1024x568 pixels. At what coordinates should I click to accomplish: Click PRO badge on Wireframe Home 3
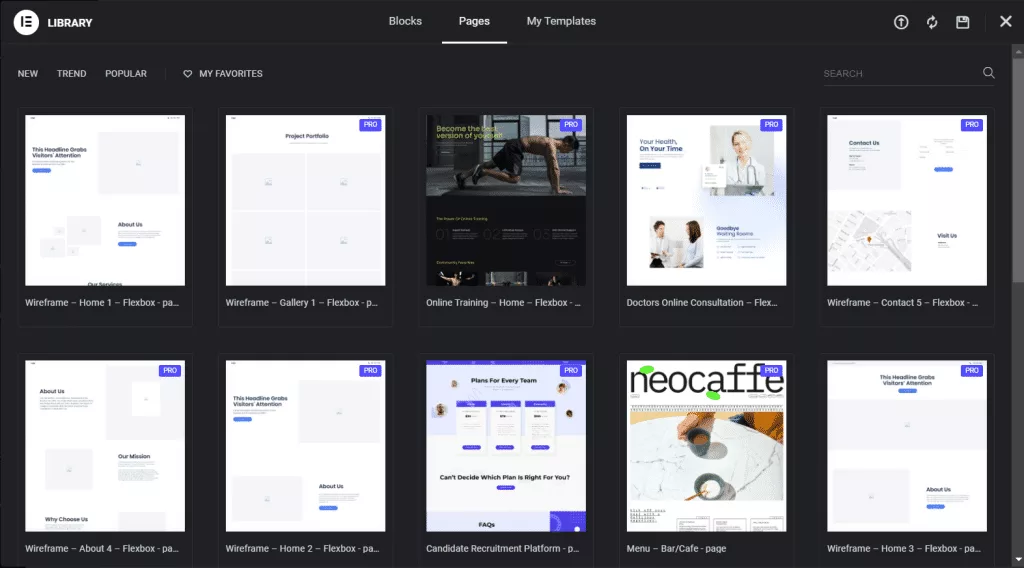[972, 370]
